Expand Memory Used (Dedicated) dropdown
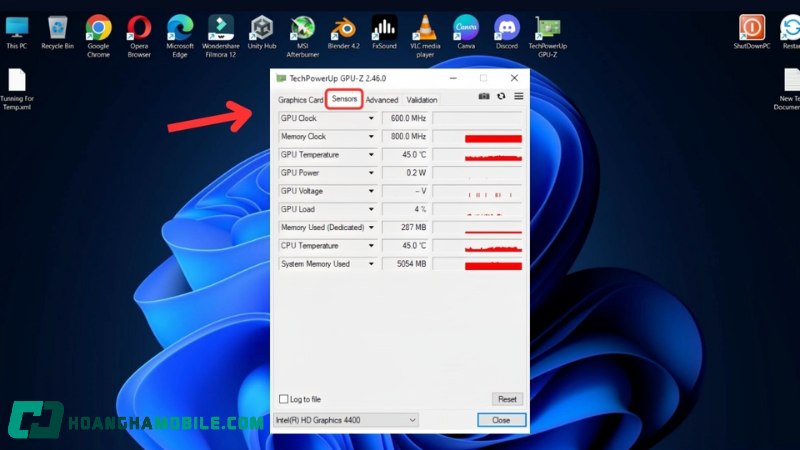The height and width of the screenshot is (450, 800). coord(371,228)
